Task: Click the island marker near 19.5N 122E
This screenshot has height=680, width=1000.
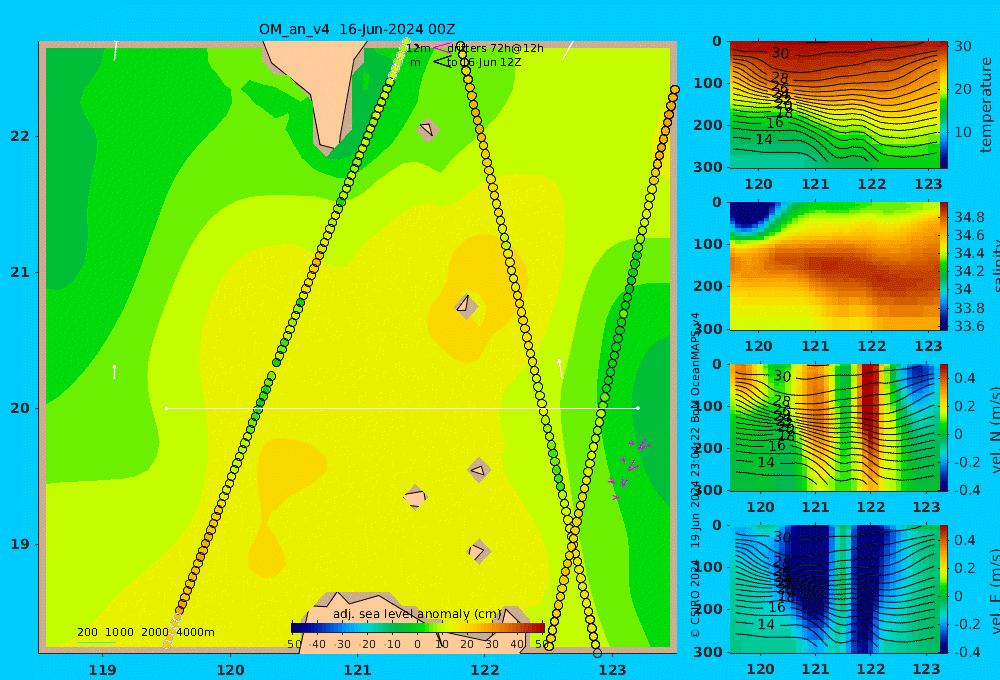Action: 479,471
